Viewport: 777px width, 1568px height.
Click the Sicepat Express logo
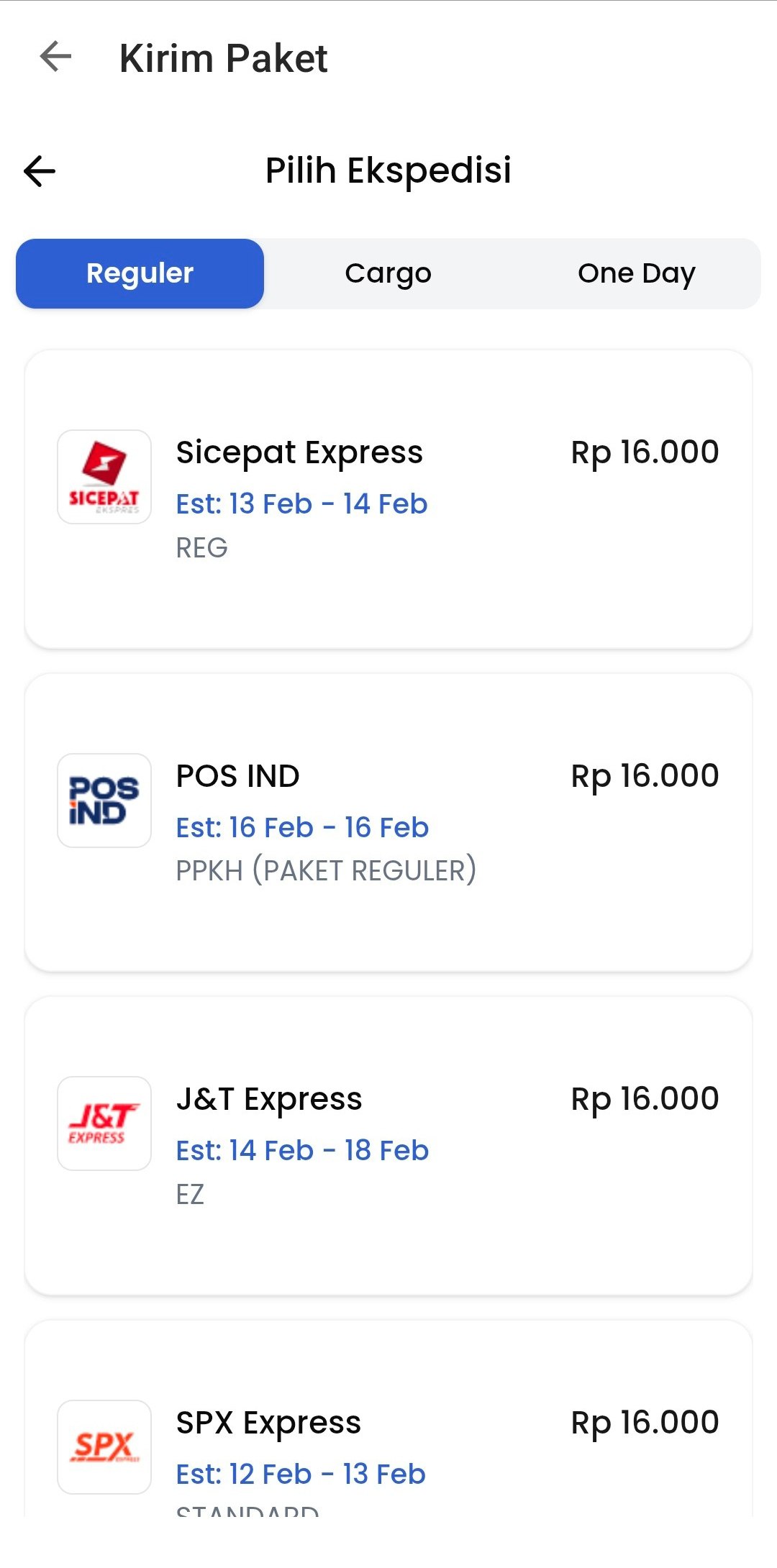[104, 477]
